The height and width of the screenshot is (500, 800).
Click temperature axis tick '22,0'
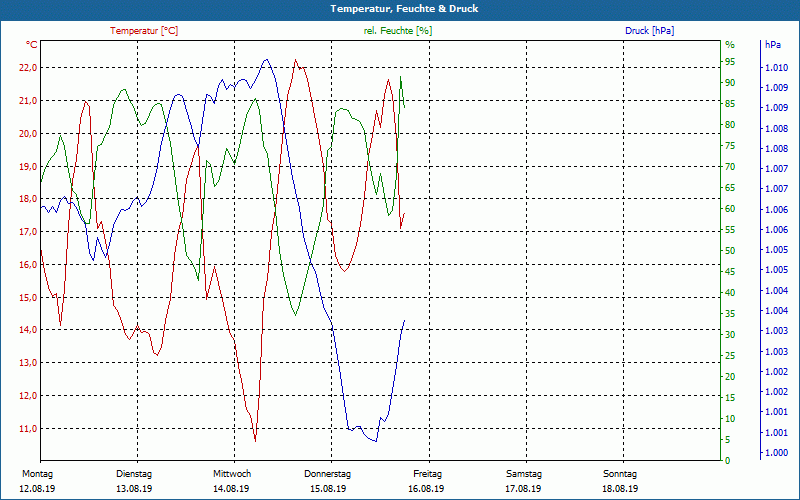pos(29,68)
